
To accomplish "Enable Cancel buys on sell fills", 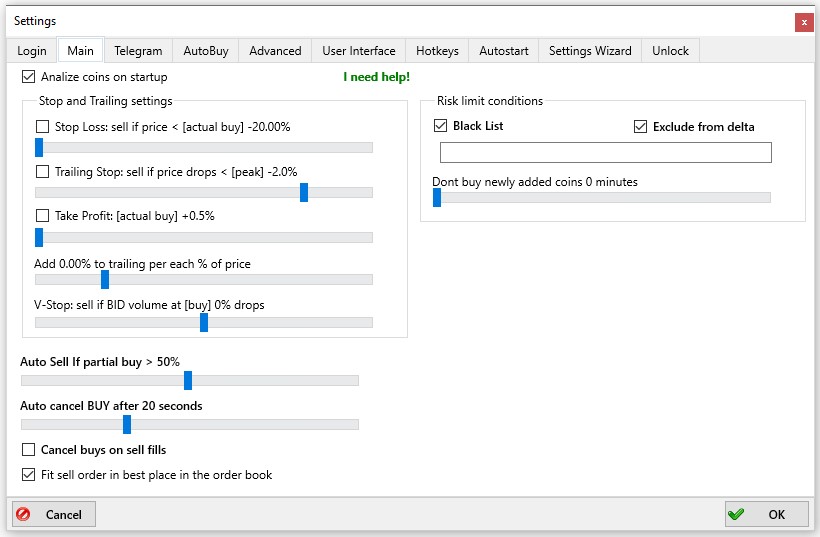I will 28,450.
